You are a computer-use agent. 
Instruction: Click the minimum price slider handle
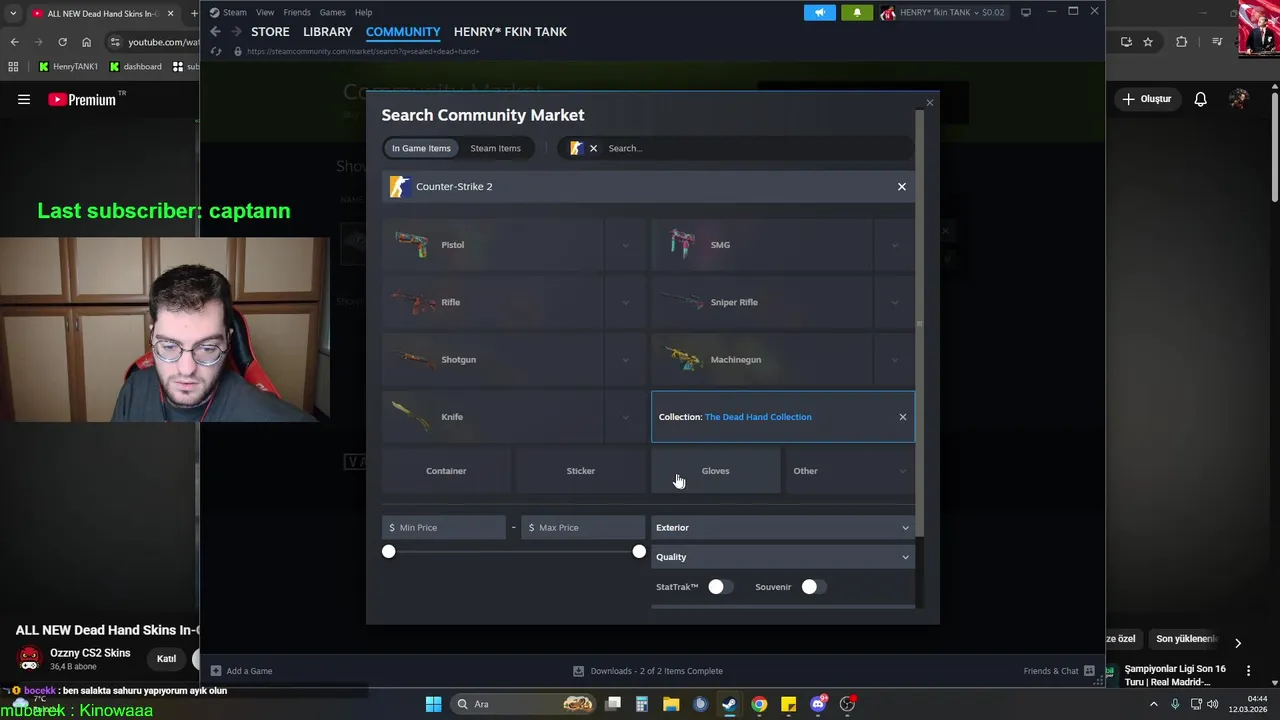coord(389,552)
